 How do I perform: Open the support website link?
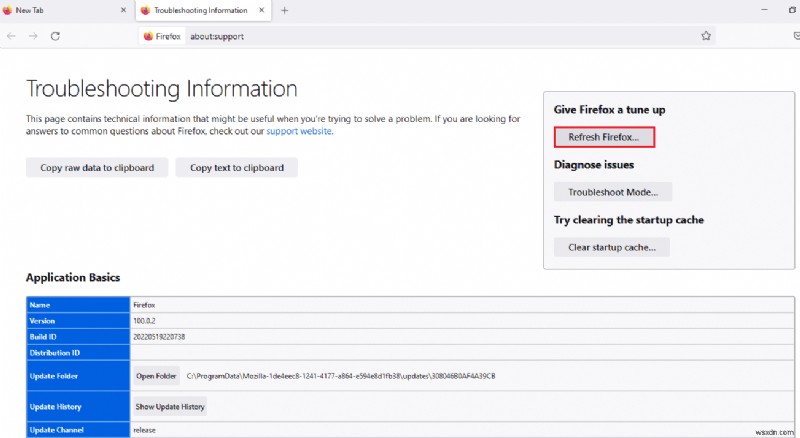299,131
